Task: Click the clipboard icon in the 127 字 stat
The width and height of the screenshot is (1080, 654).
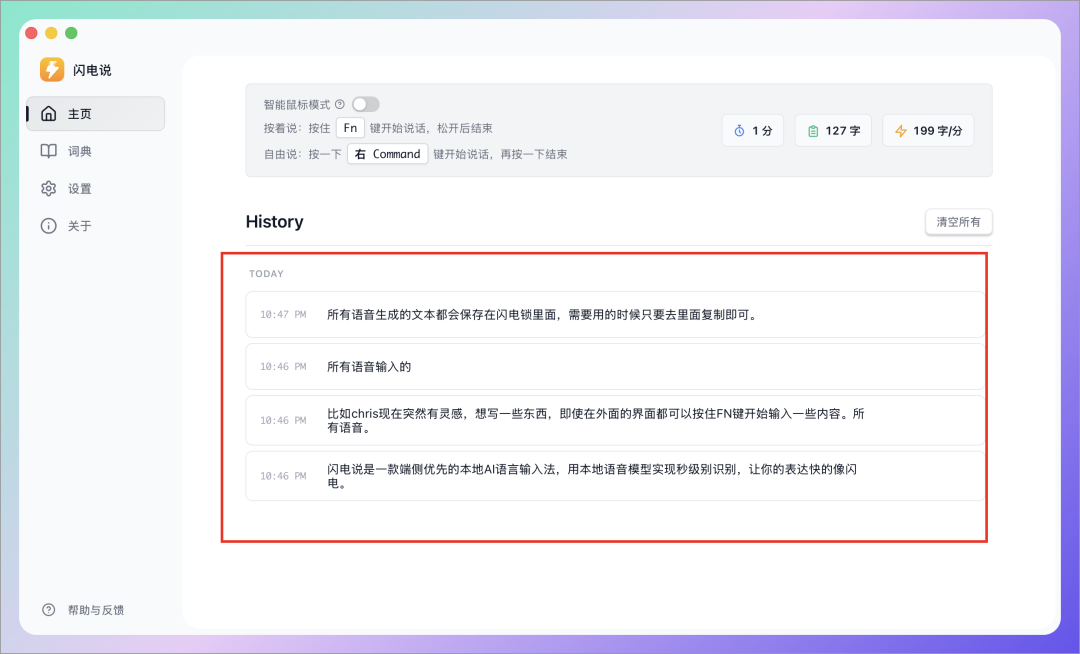Action: click(x=813, y=131)
